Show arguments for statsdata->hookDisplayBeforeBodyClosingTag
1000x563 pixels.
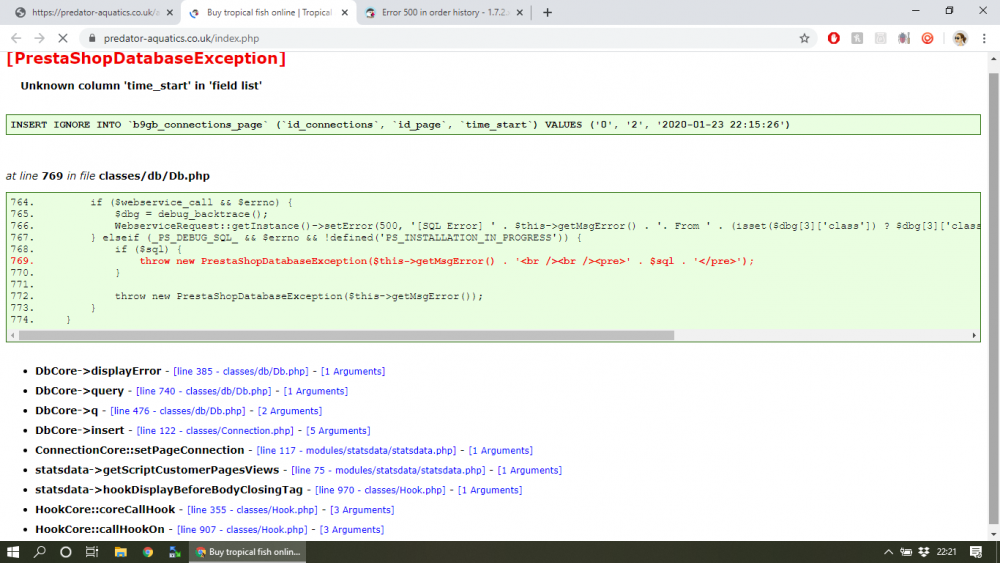(490, 490)
